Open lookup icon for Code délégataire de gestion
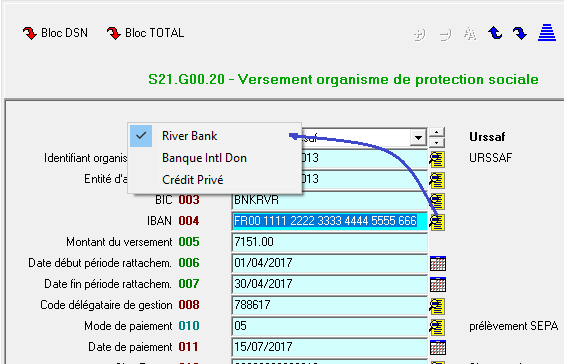This screenshot has width=564, height=364. pos(437,306)
